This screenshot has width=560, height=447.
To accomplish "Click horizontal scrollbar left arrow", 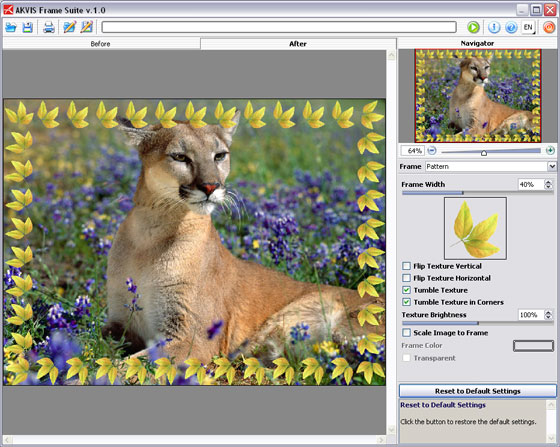I will pos(8,440).
